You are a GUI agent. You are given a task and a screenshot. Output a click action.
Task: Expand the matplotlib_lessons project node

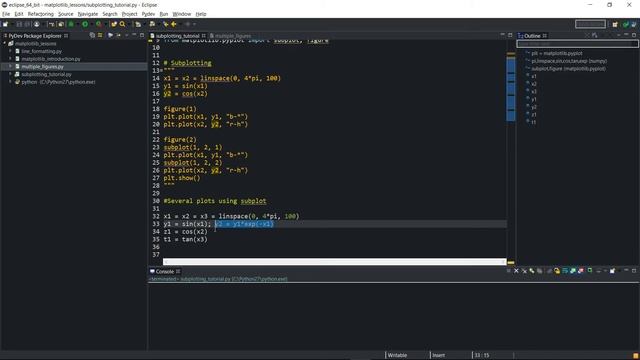coord(4,43)
